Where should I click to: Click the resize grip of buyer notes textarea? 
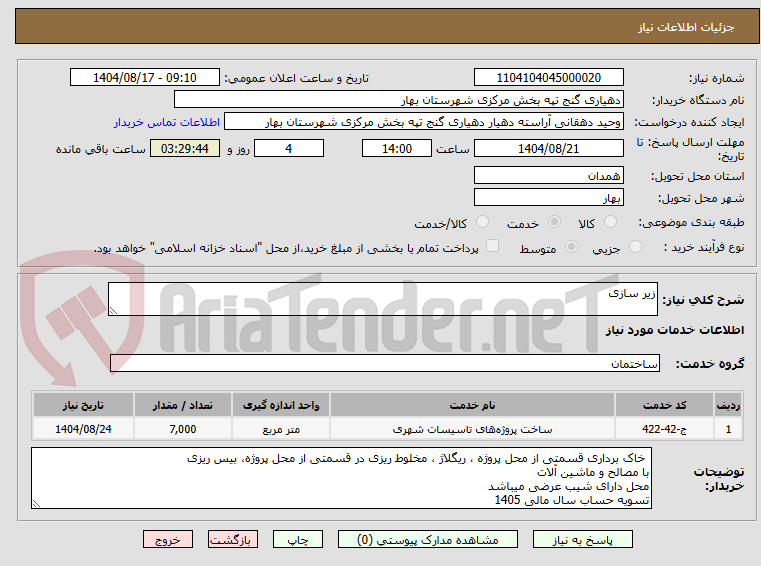[x=36, y=504]
